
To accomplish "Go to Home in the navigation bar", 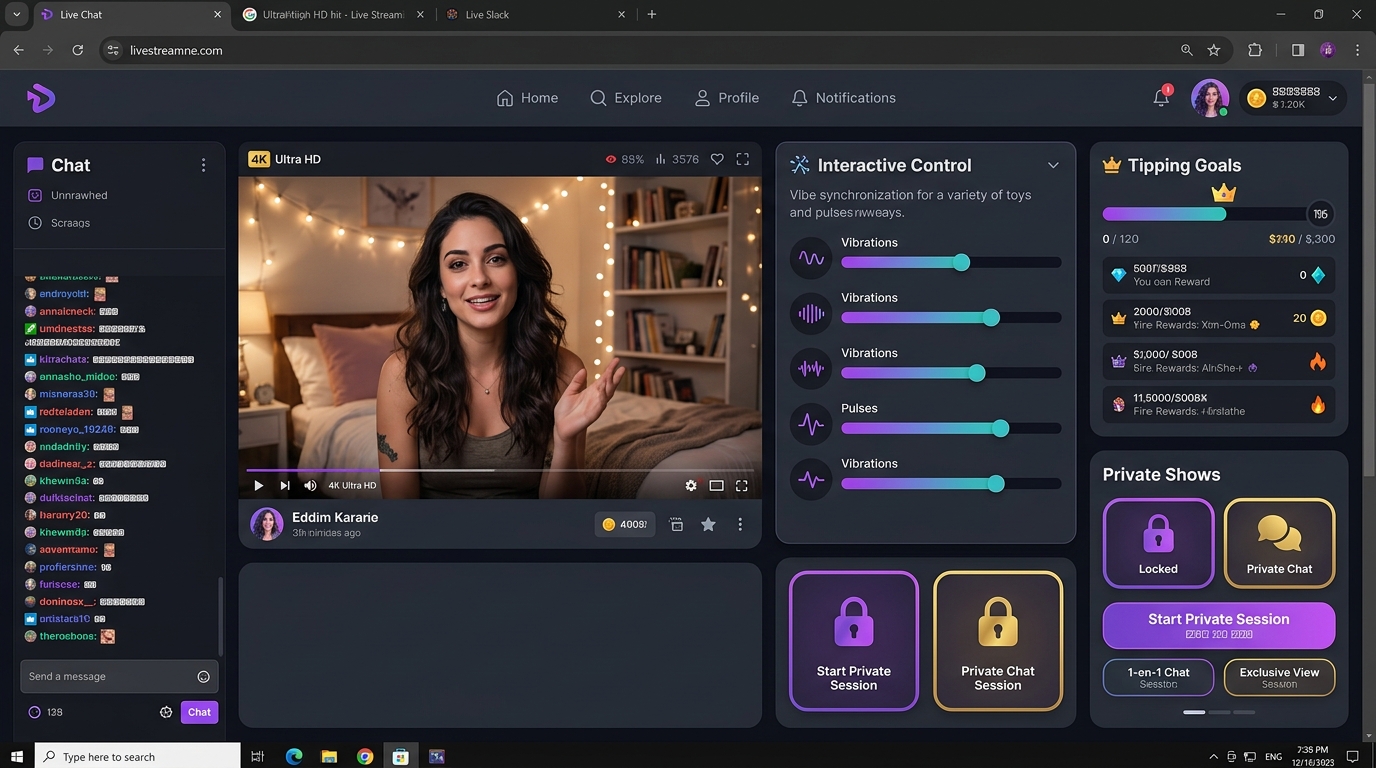I will (x=527, y=98).
